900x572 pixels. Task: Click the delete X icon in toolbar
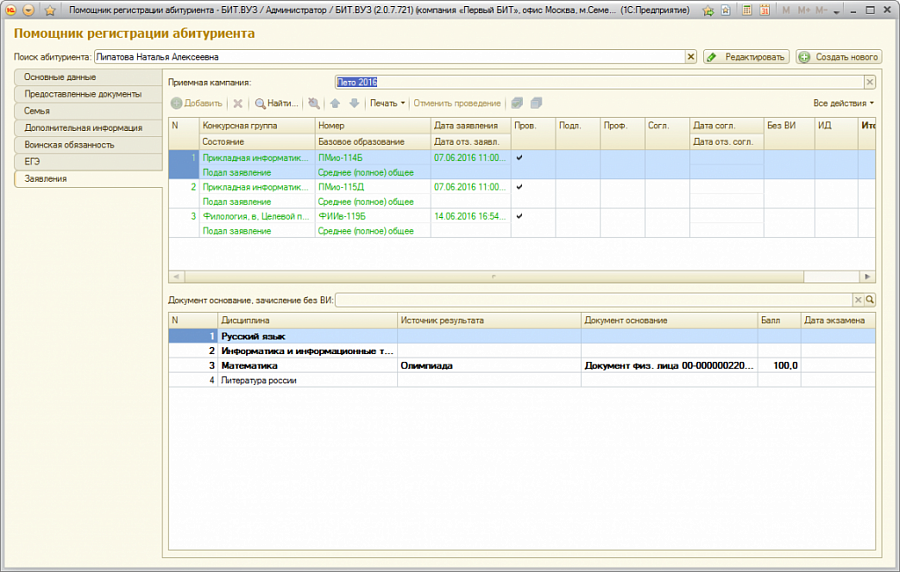point(238,103)
